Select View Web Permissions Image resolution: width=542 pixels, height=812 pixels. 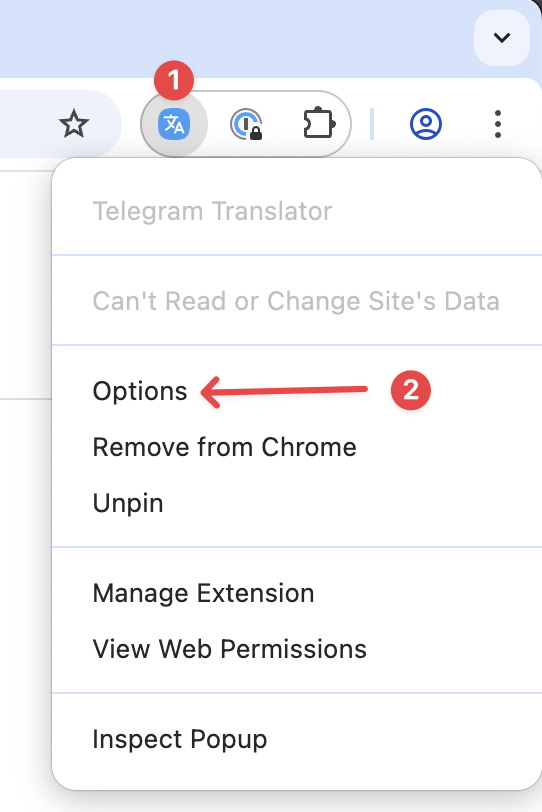click(230, 649)
